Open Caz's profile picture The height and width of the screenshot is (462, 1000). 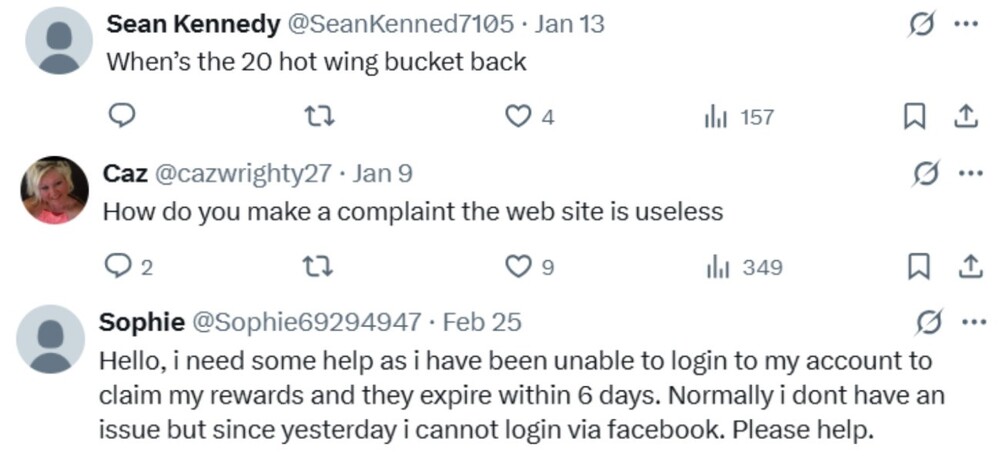[x=55, y=189]
